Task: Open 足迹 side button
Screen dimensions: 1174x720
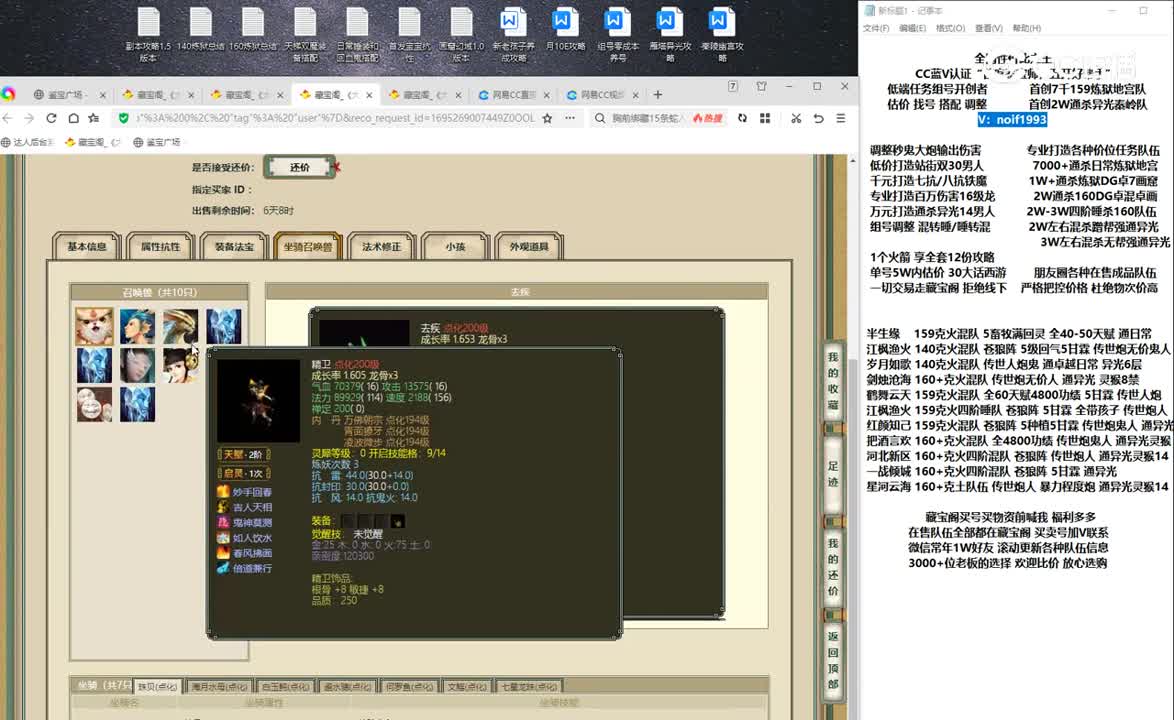Action: (x=833, y=474)
